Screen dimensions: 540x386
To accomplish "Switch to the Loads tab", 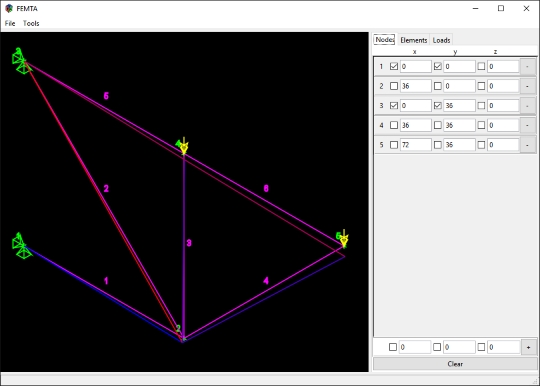I will (442, 40).
